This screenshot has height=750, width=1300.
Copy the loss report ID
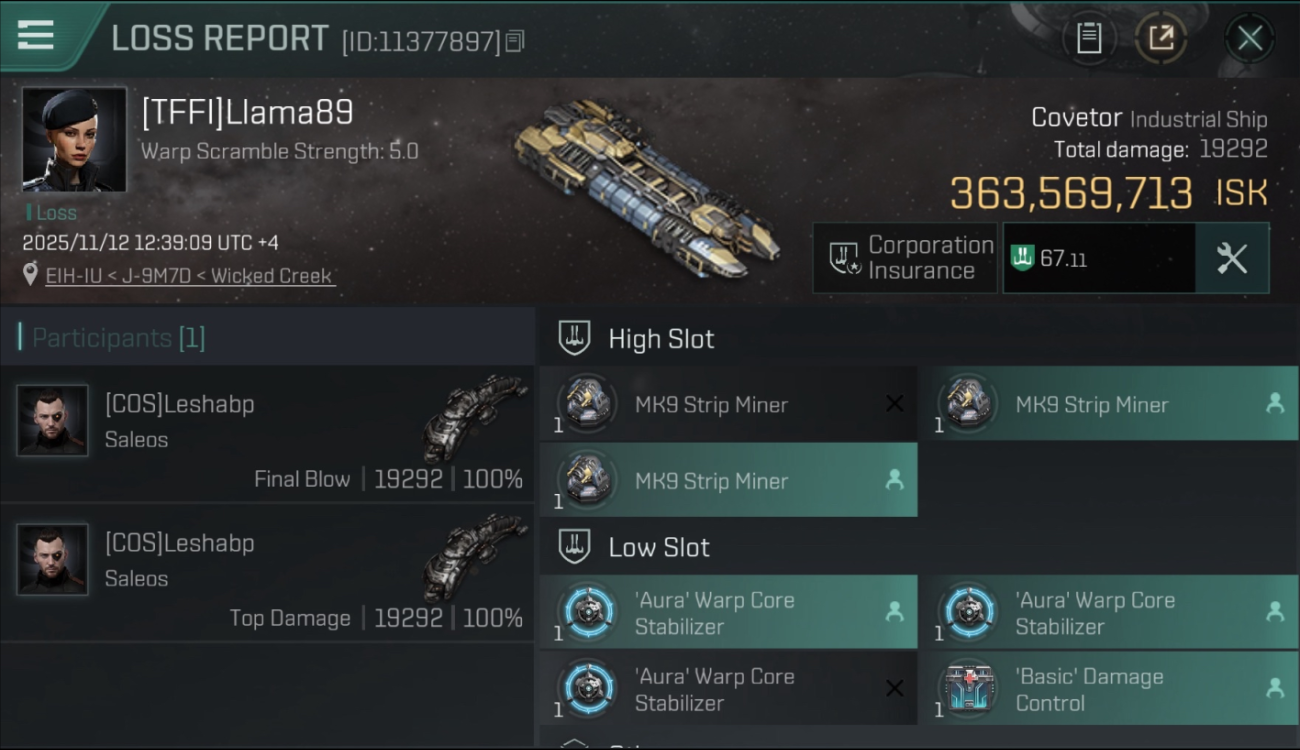(x=515, y=41)
